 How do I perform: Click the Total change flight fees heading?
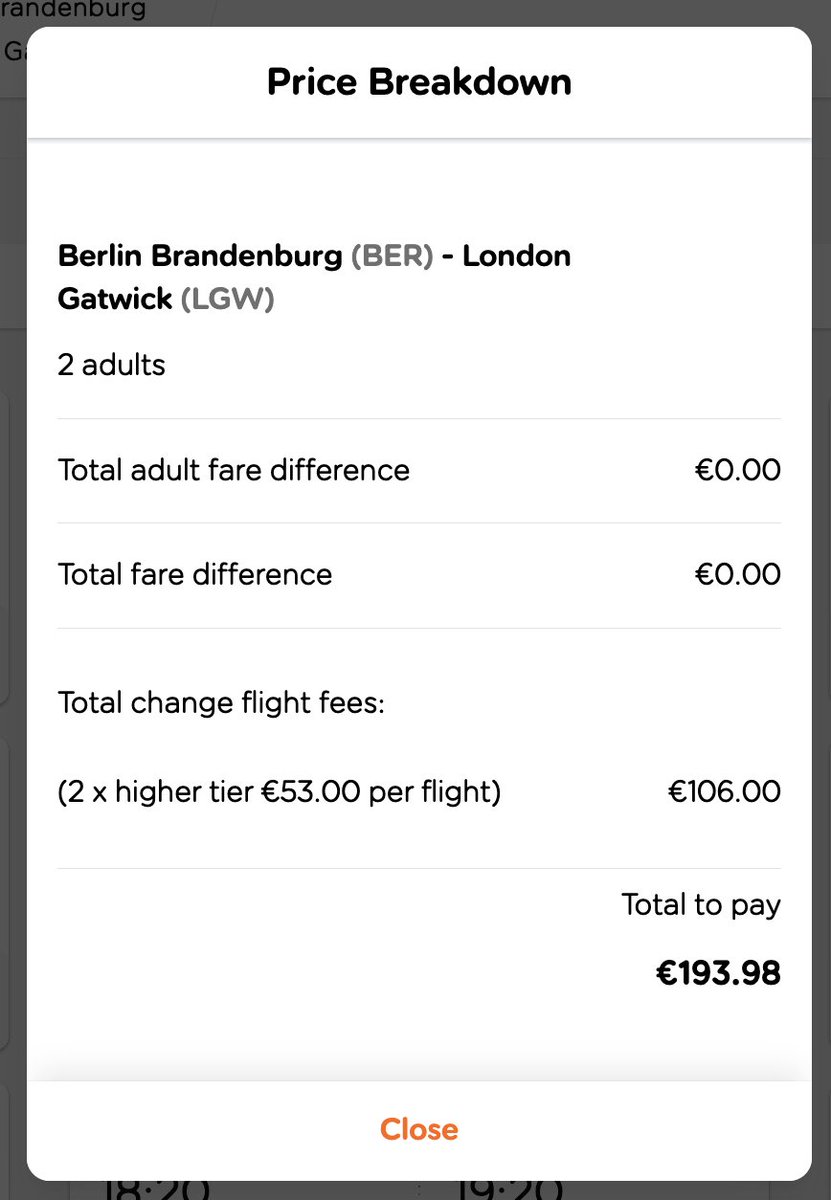click(x=221, y=703)
